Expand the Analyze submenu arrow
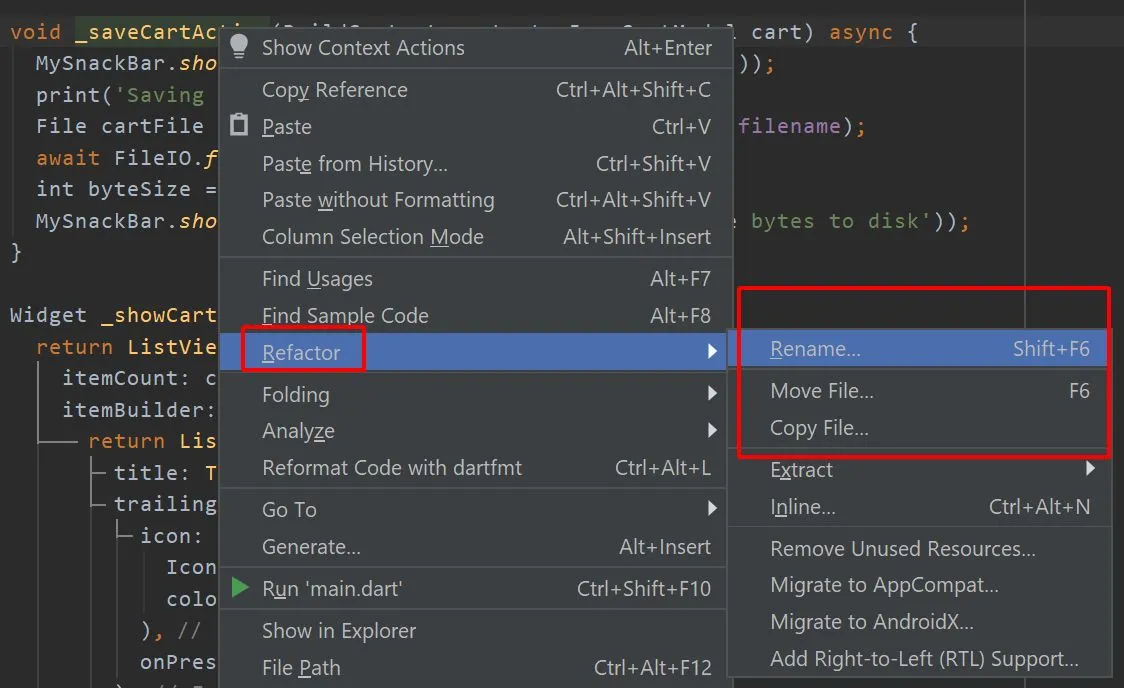 pyautogui.click(x=712, y=431)
